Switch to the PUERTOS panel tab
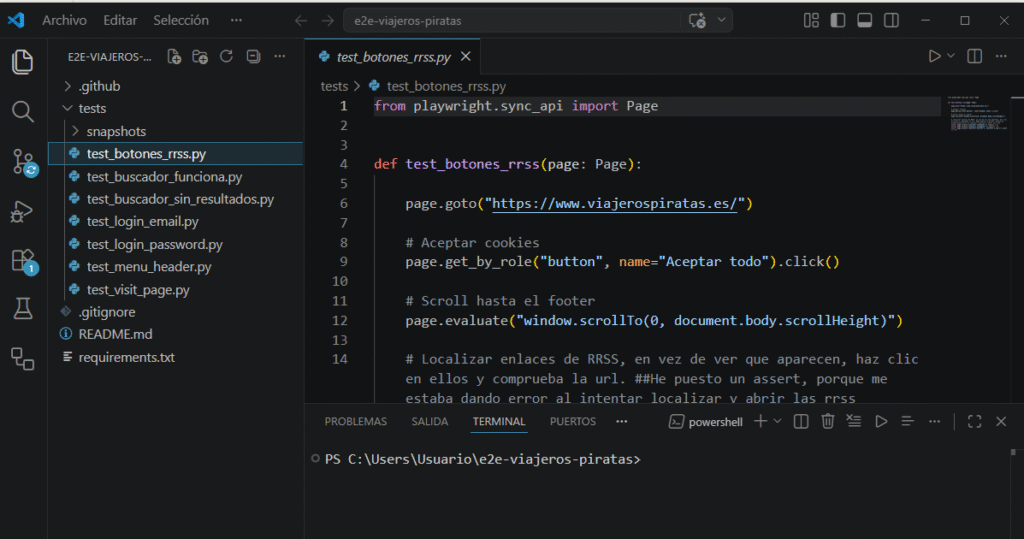 click(573, 421)
